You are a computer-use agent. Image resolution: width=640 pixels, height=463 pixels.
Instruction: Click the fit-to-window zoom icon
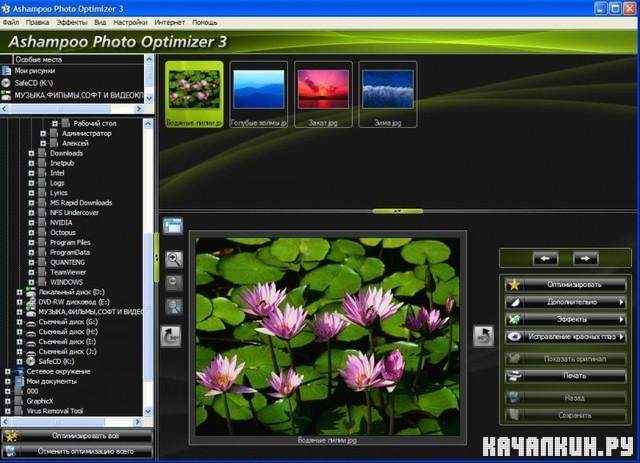174,307
